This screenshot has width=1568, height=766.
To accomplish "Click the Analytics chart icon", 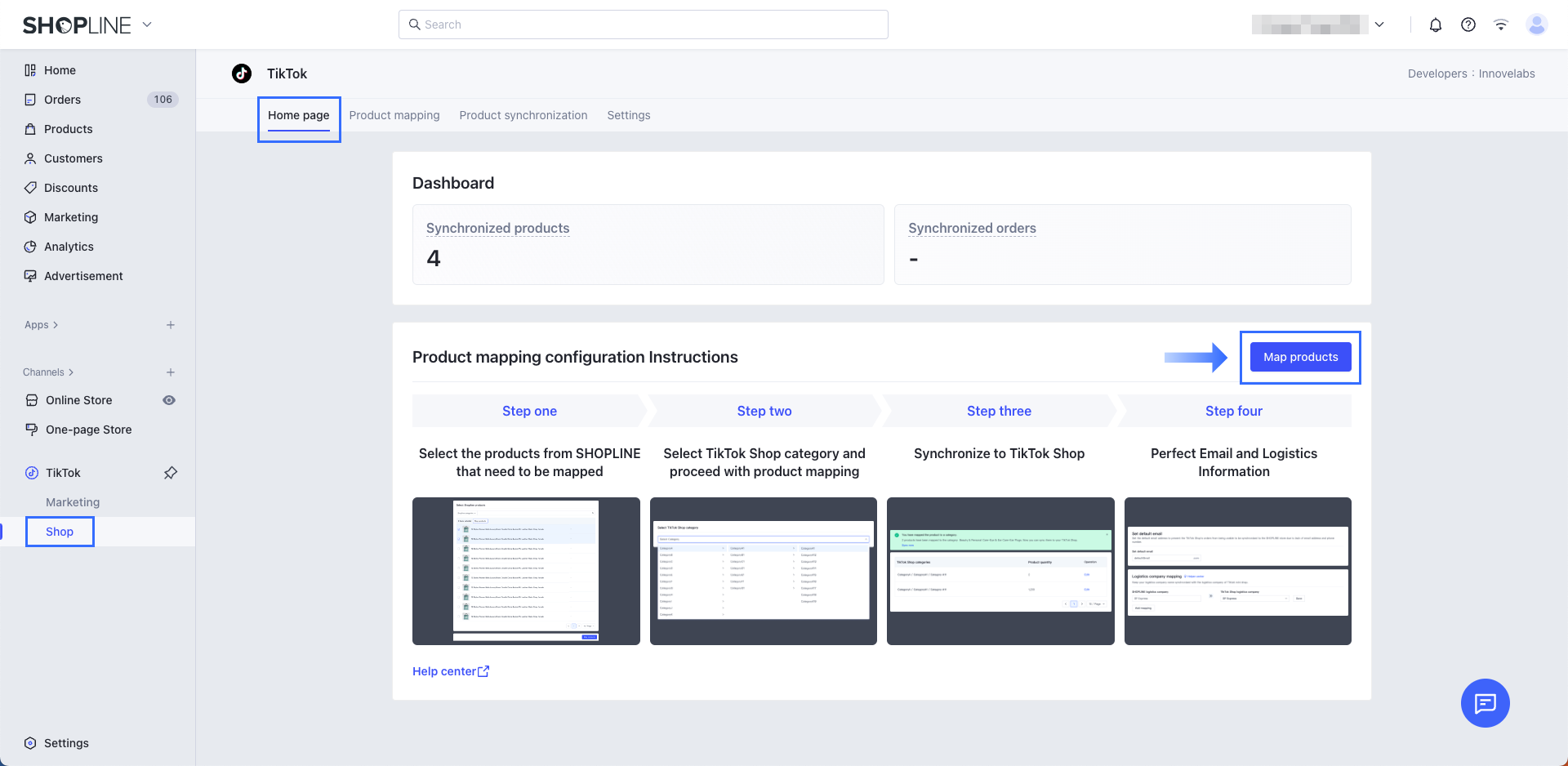I will (x=30, y=247).
